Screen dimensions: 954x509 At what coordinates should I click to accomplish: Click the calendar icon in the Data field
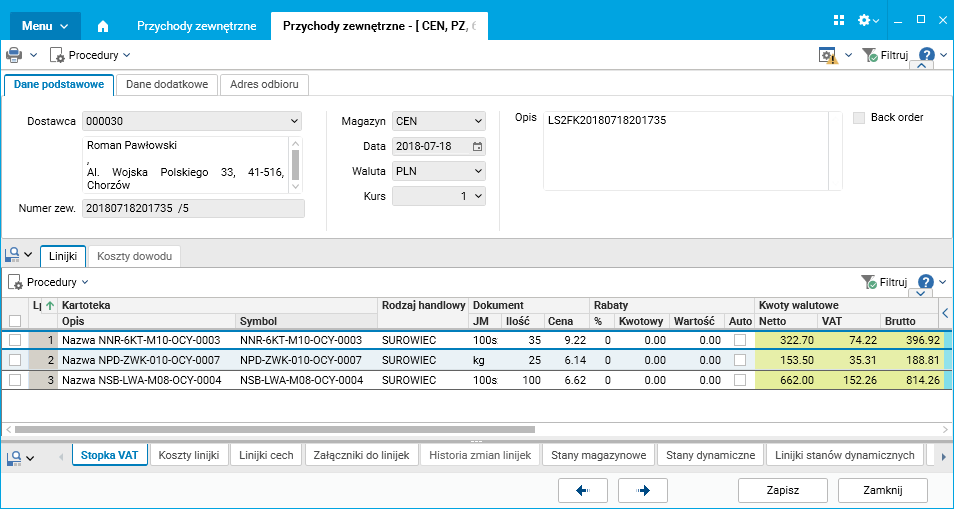point(477,146)
